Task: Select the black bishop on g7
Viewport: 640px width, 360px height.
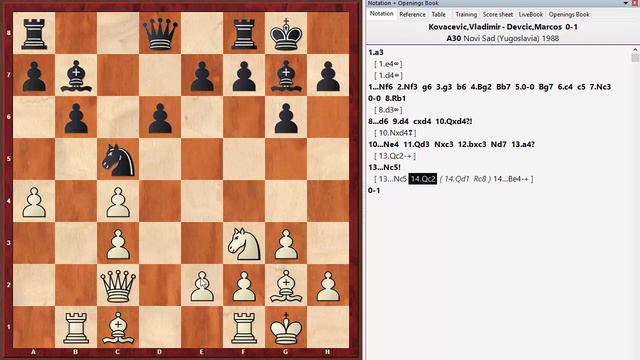Action: pyautogui.click(x=286, y=76)
